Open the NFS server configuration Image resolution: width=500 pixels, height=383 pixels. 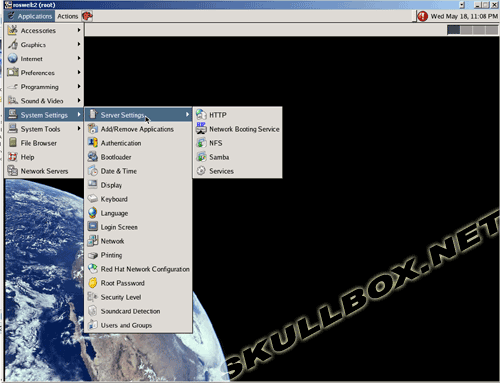237,143
